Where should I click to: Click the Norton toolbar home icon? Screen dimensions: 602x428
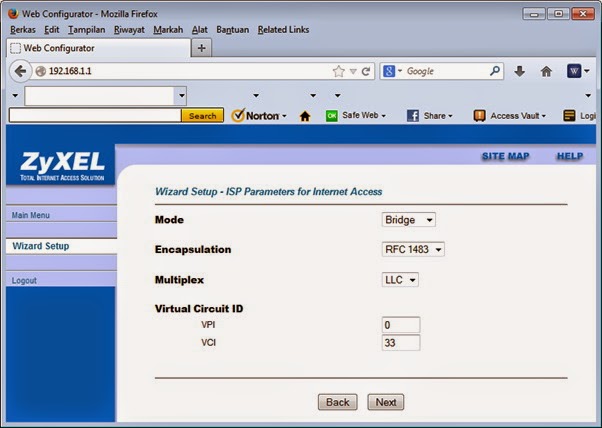tap(305, 116)
